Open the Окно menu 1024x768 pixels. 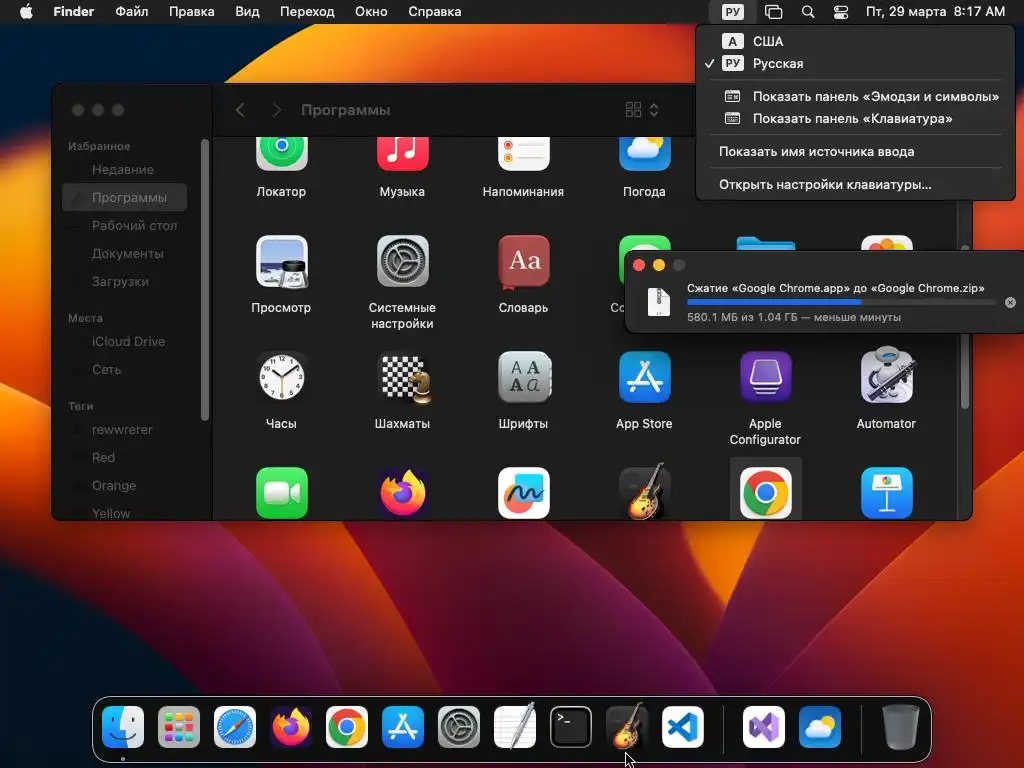click(371, 12)
